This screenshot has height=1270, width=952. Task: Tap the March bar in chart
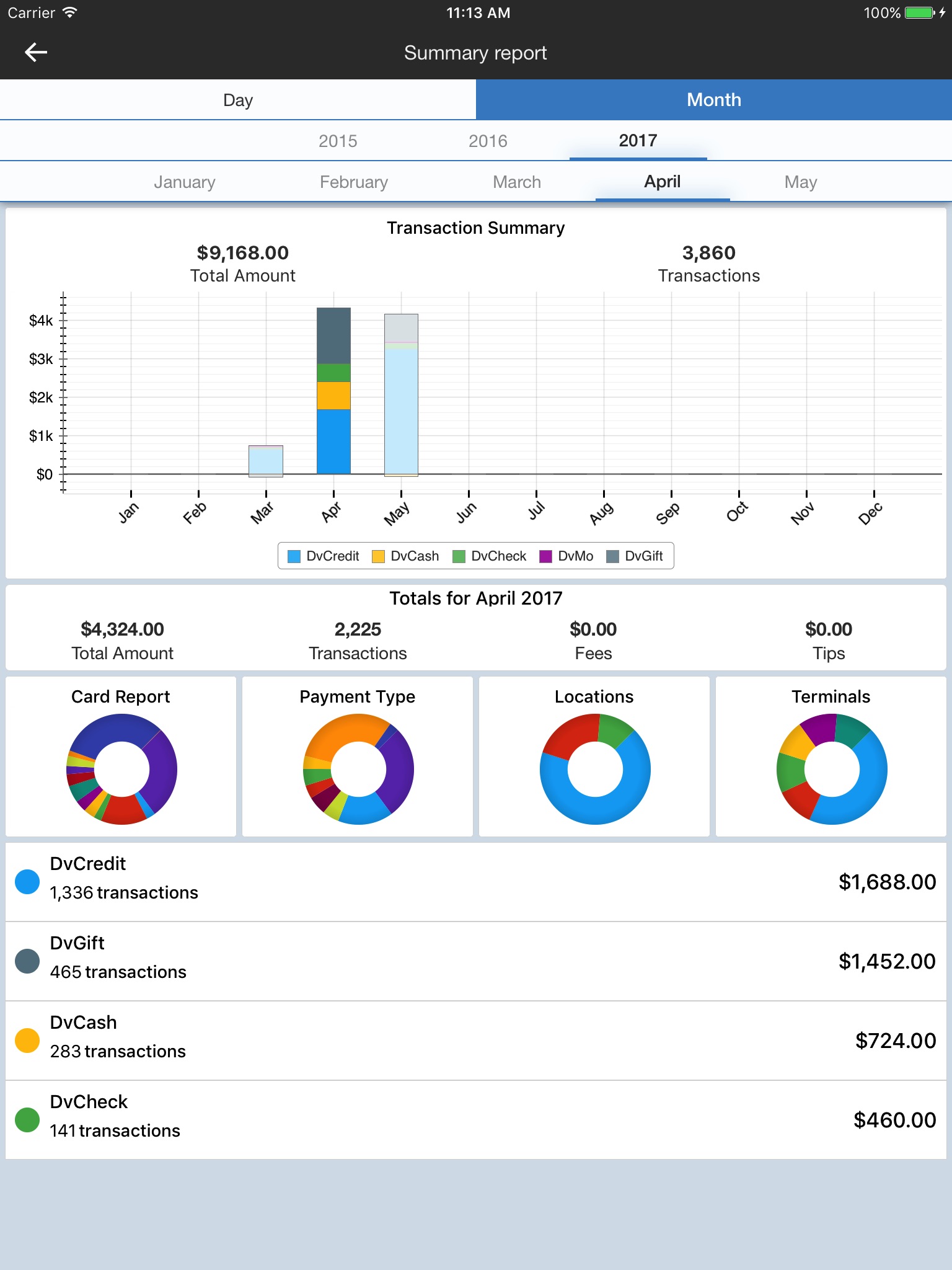pos(266,461)
